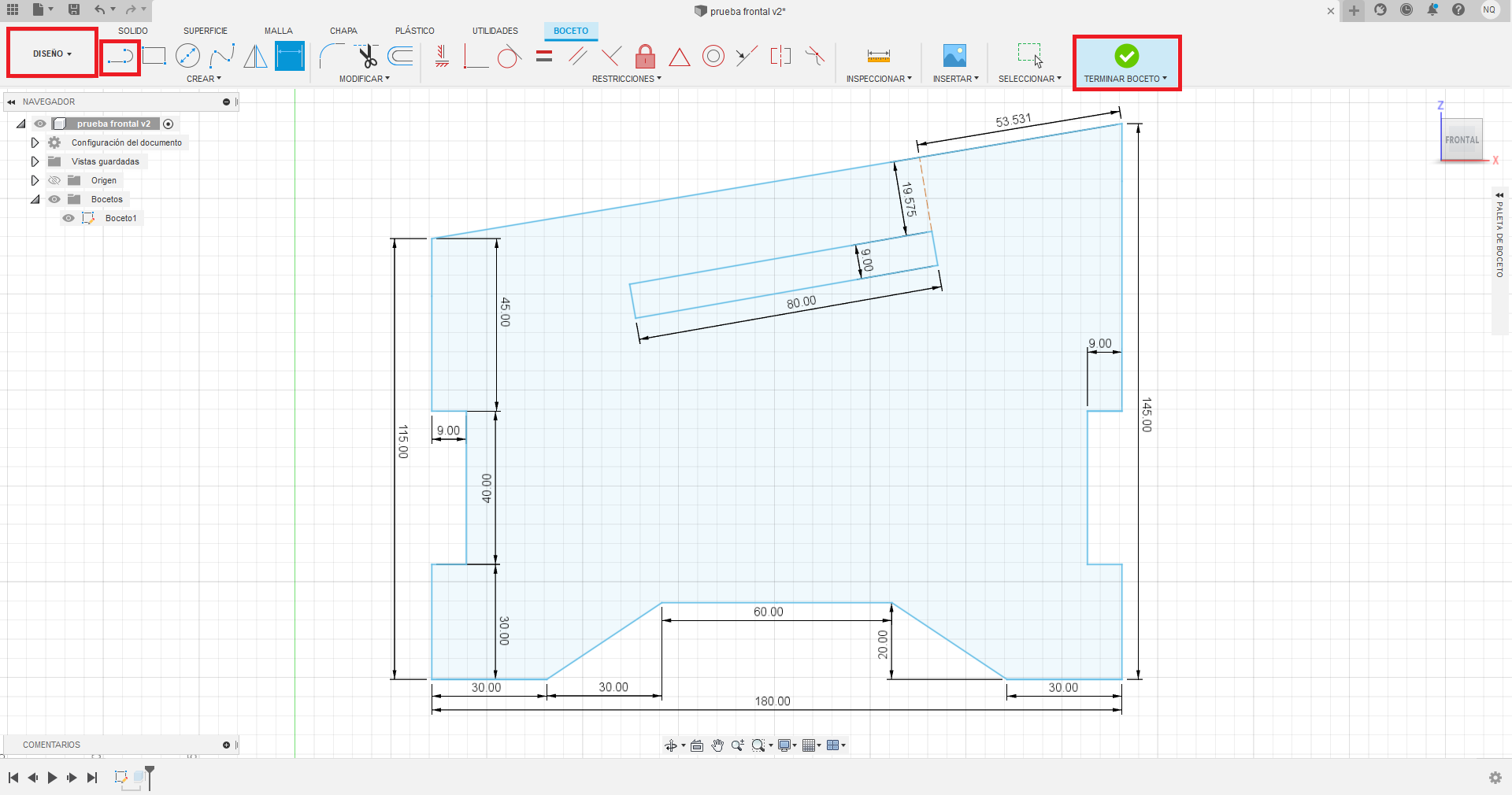Screen dimensions: 1512x795
Task: Click the Select window icon
Action: click(x=1030, y=55)
